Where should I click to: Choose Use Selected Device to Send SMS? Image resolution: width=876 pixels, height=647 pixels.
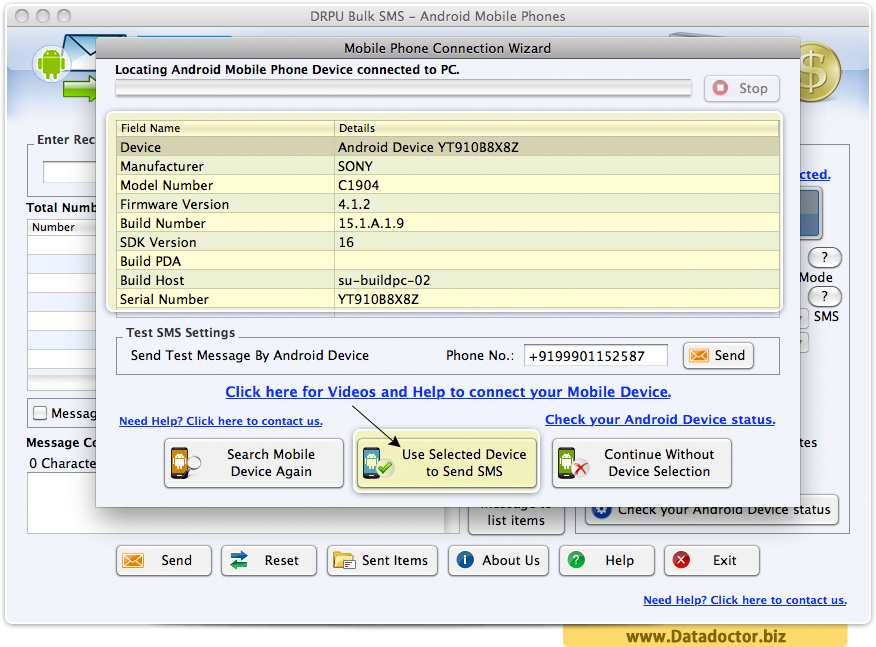coord(446,463)
